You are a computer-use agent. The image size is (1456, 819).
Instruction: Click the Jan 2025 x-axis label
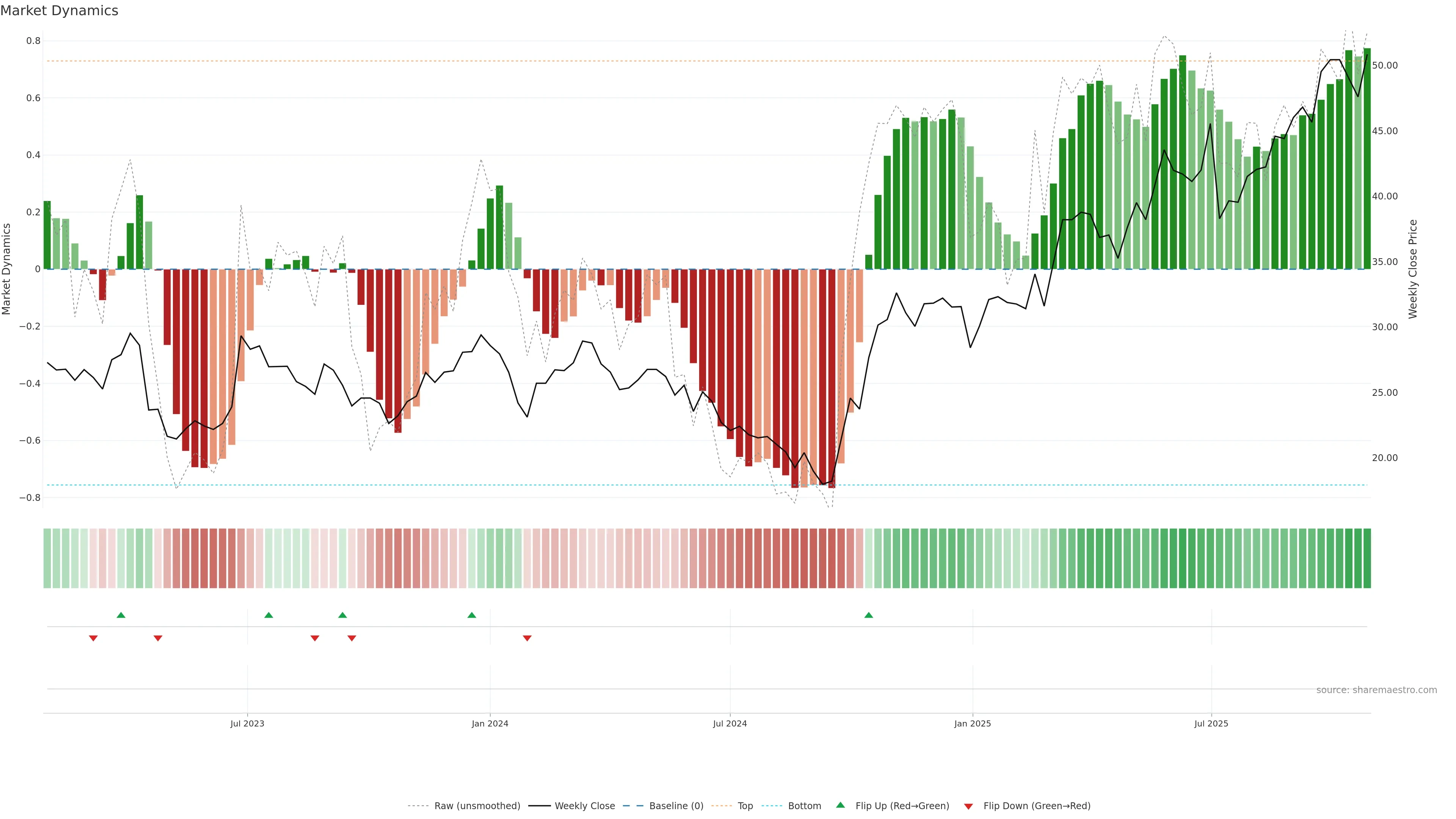[972, 723]
